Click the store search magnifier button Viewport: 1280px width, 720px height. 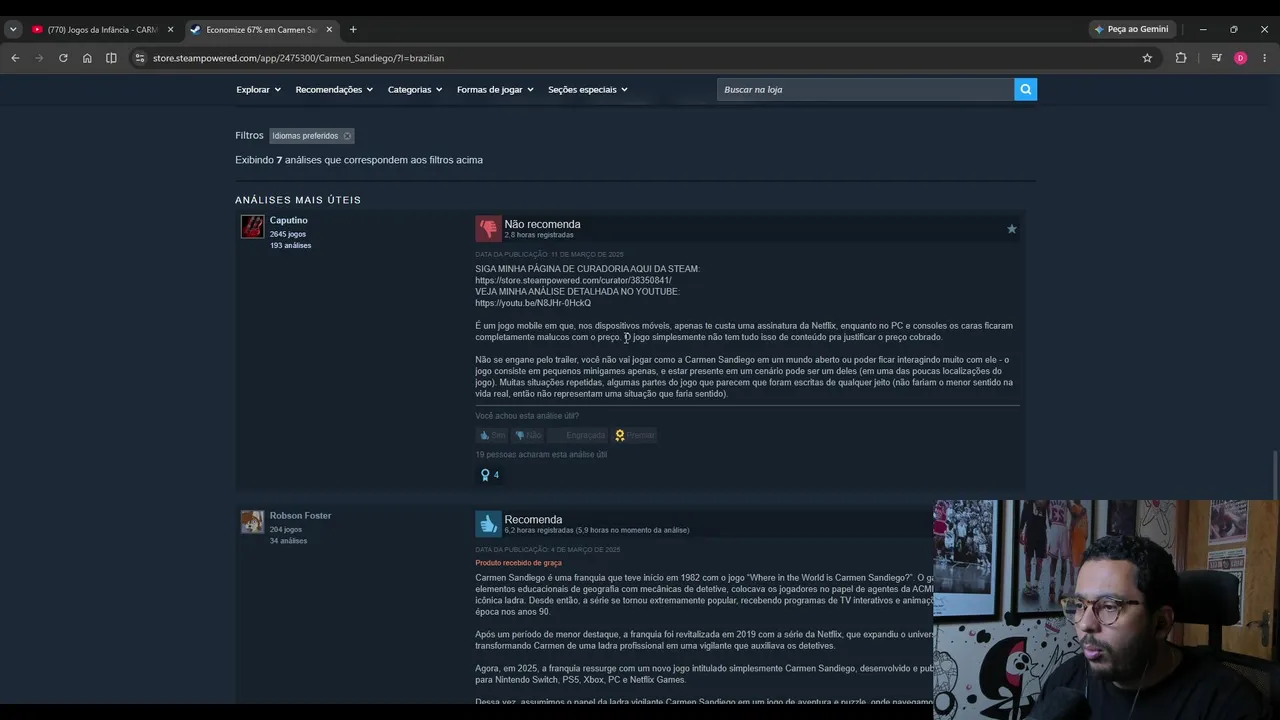[x=1025, y=89]
